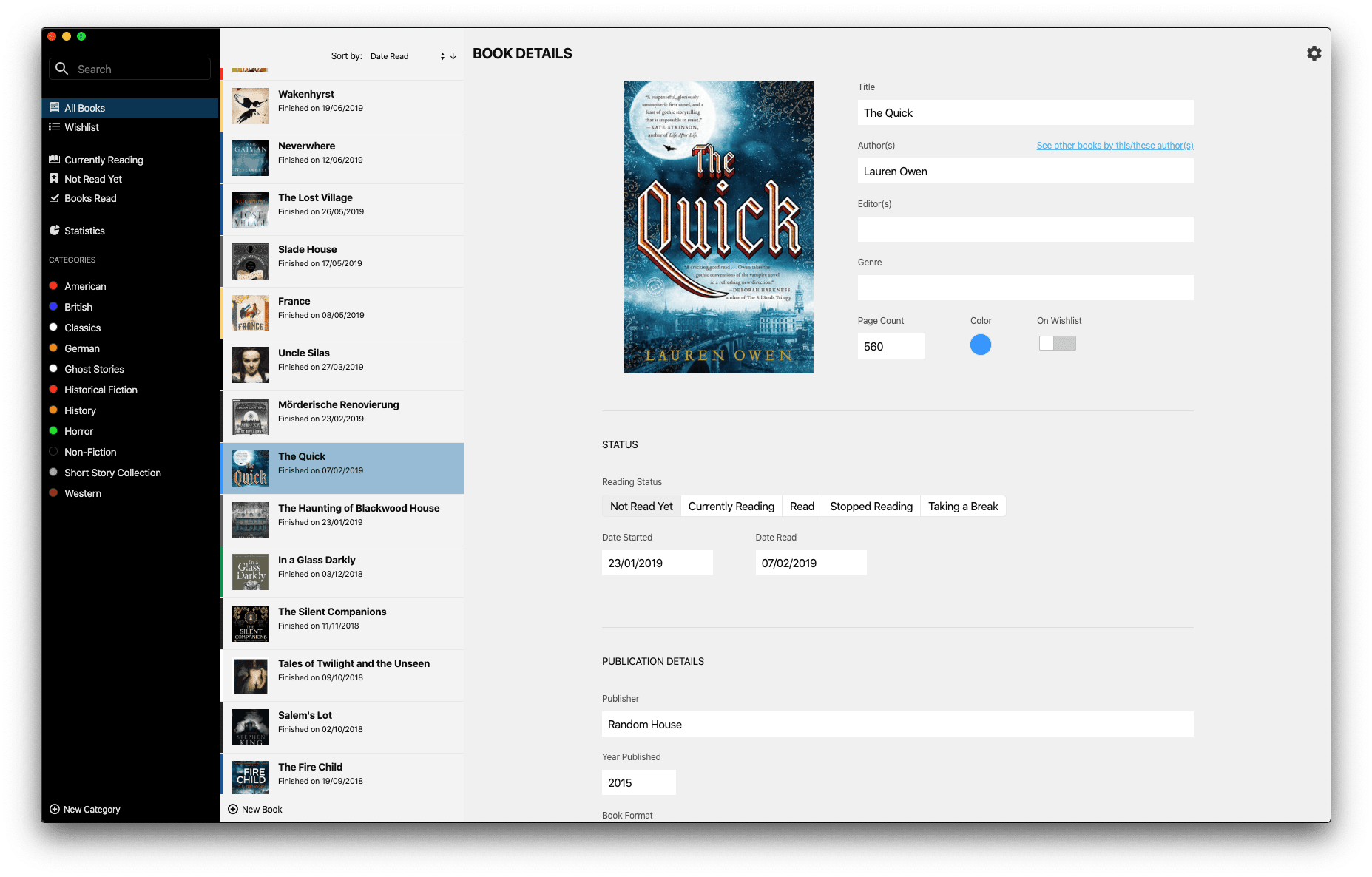Click the blue book color swatch

(980, 345)
